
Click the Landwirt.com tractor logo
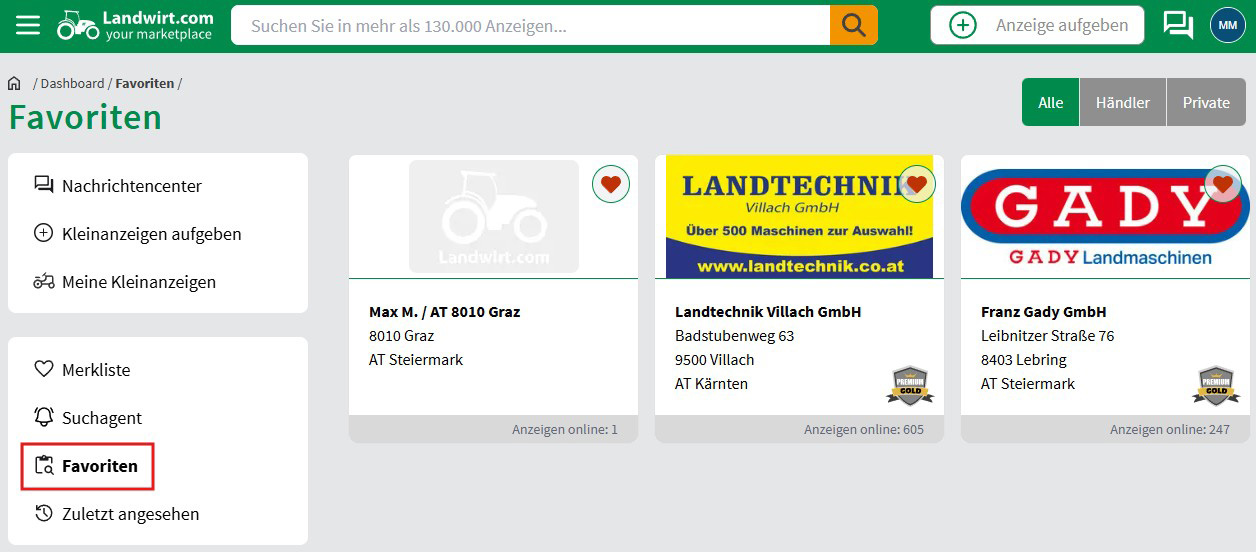135,25
